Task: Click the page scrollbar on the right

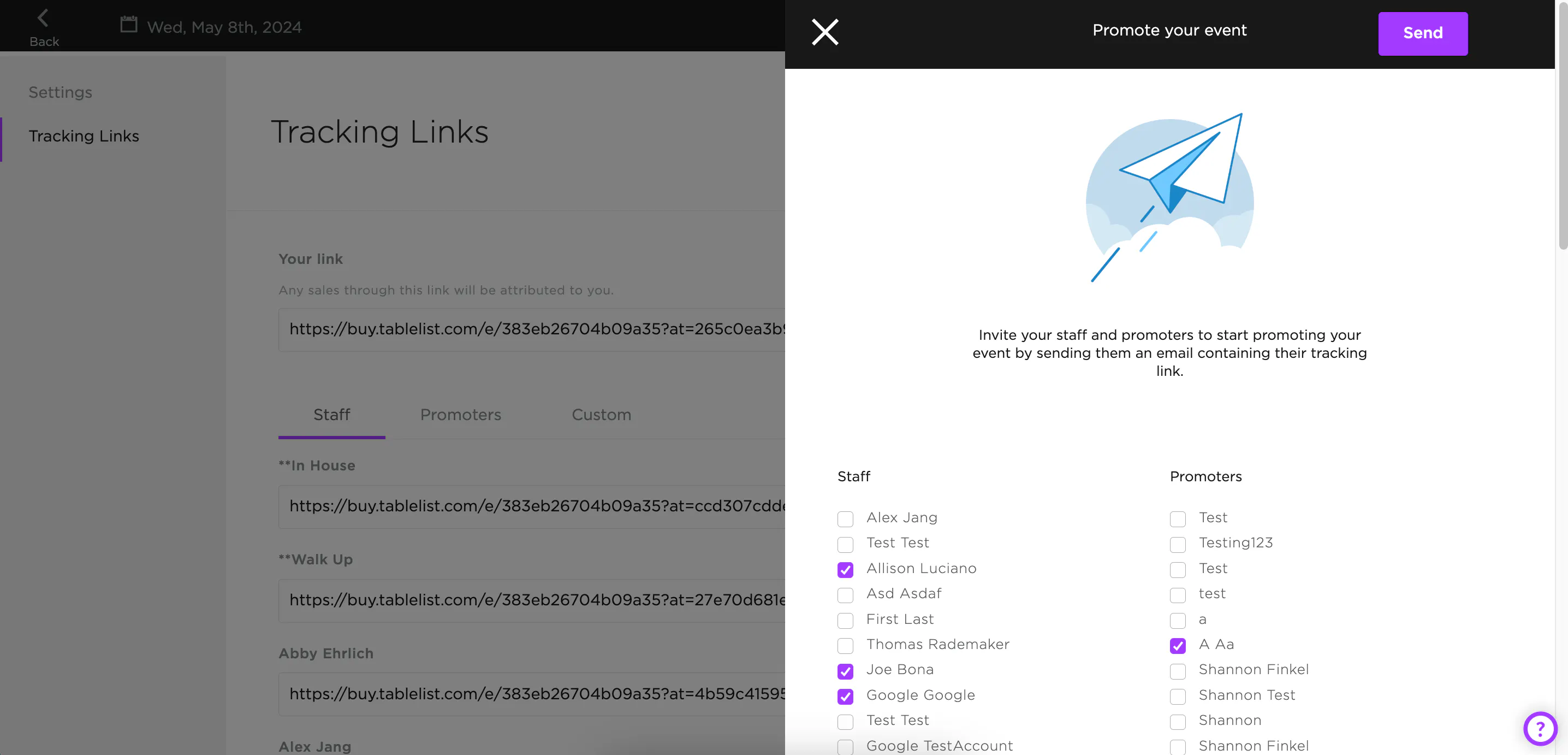Action: 1562,122
